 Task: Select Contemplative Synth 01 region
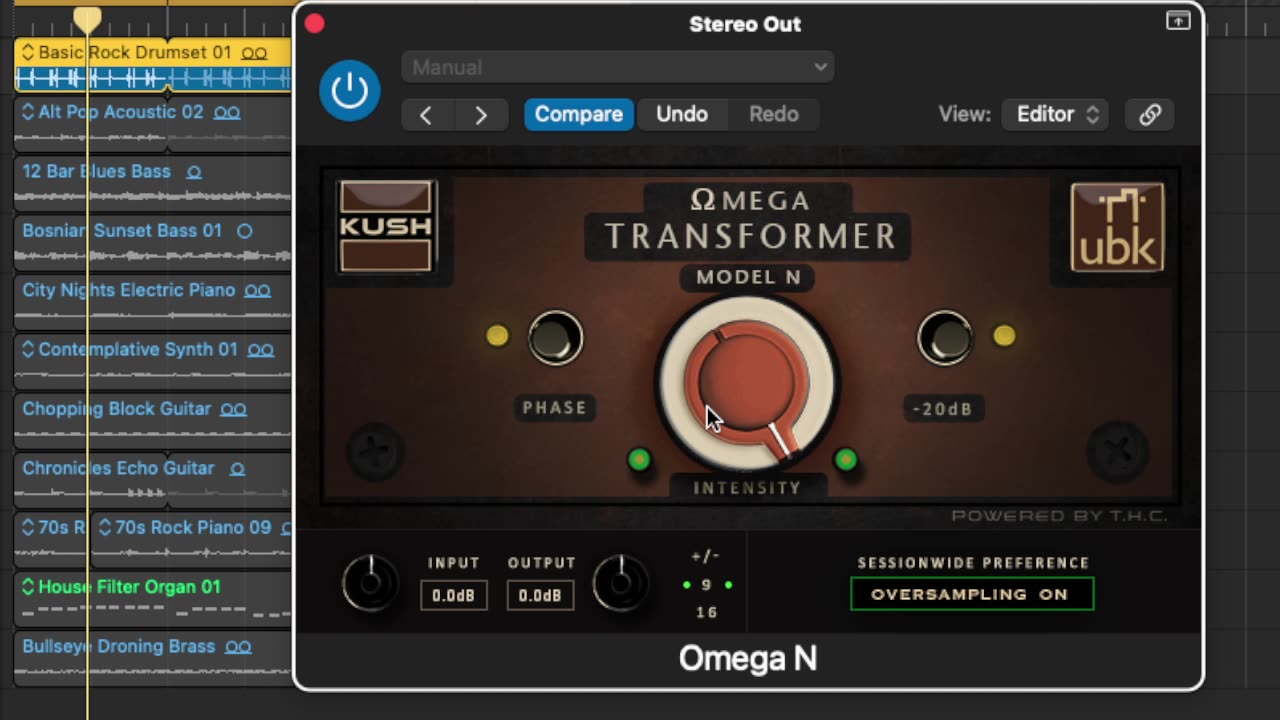click(x=153, y=362)
